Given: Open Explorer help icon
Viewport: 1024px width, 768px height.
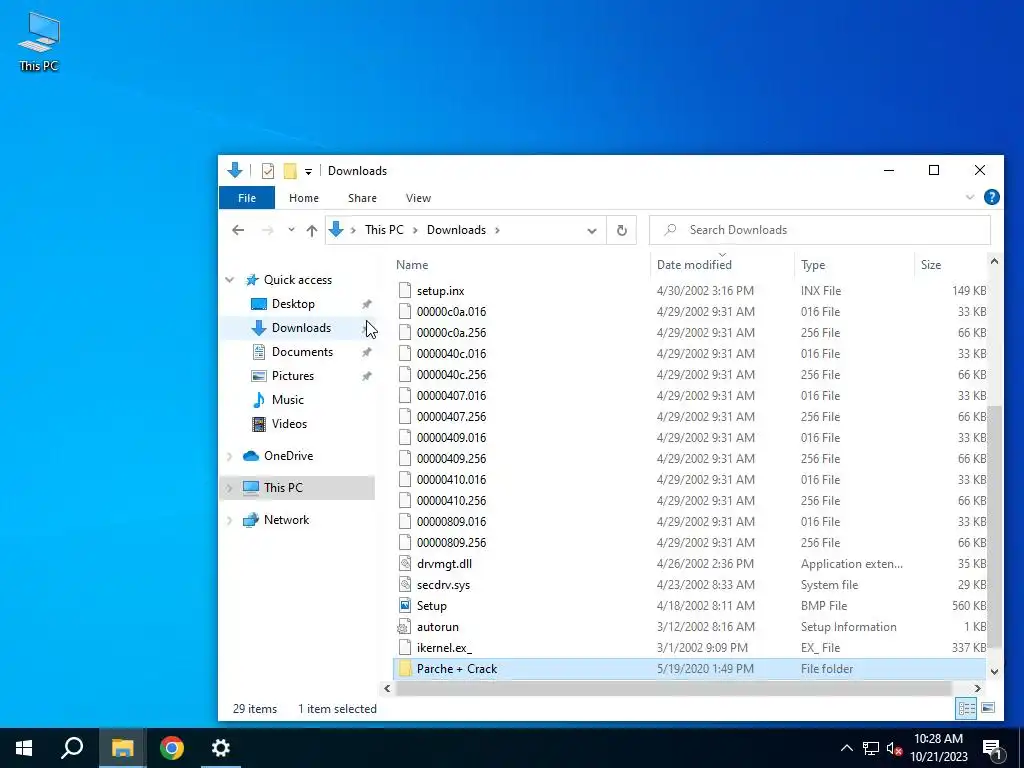Looking at the screenshot, I should pyautogui.click(x=991, y=197).
